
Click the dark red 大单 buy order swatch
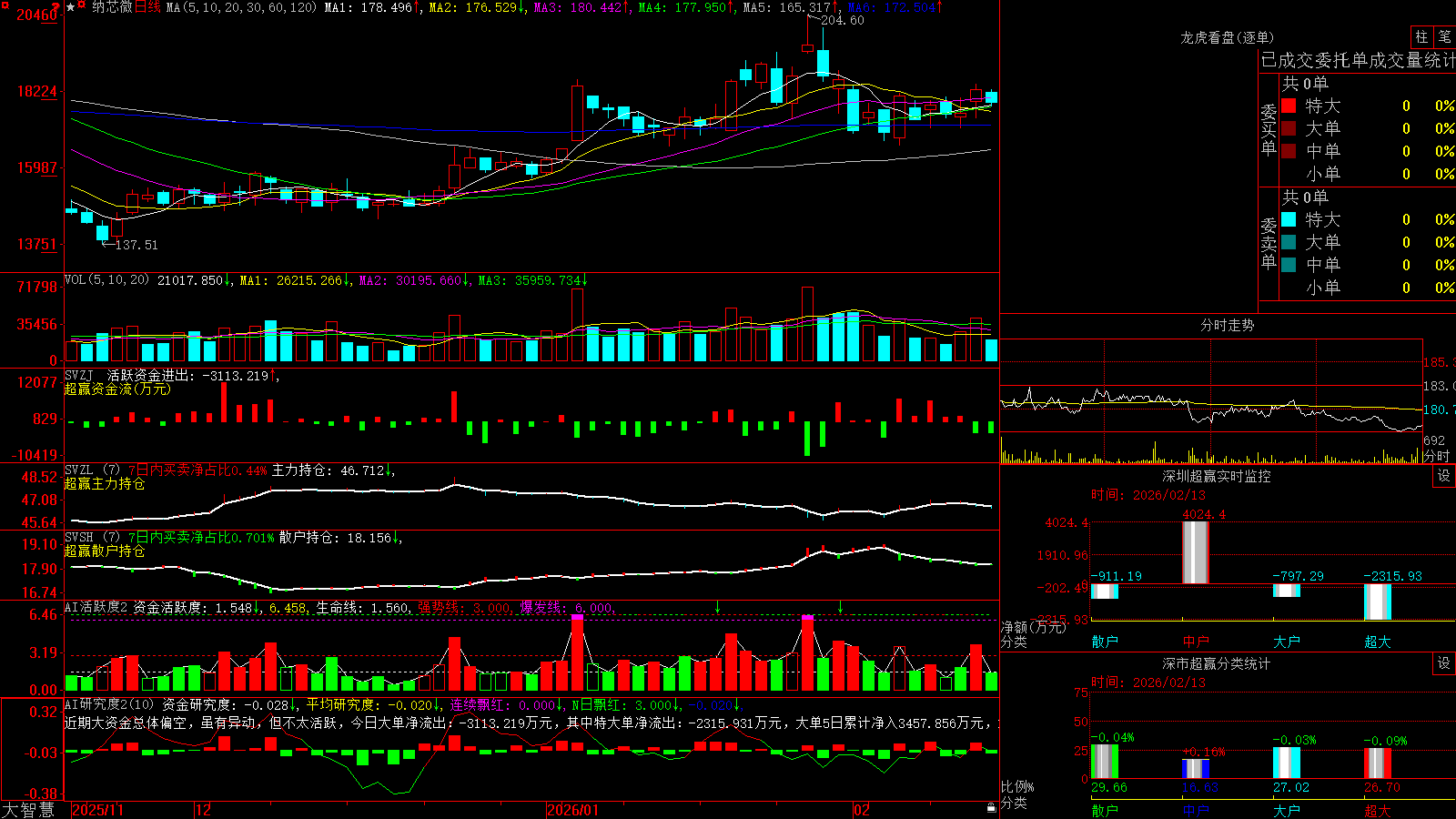pyautogui.click(x=1289, y=128)
